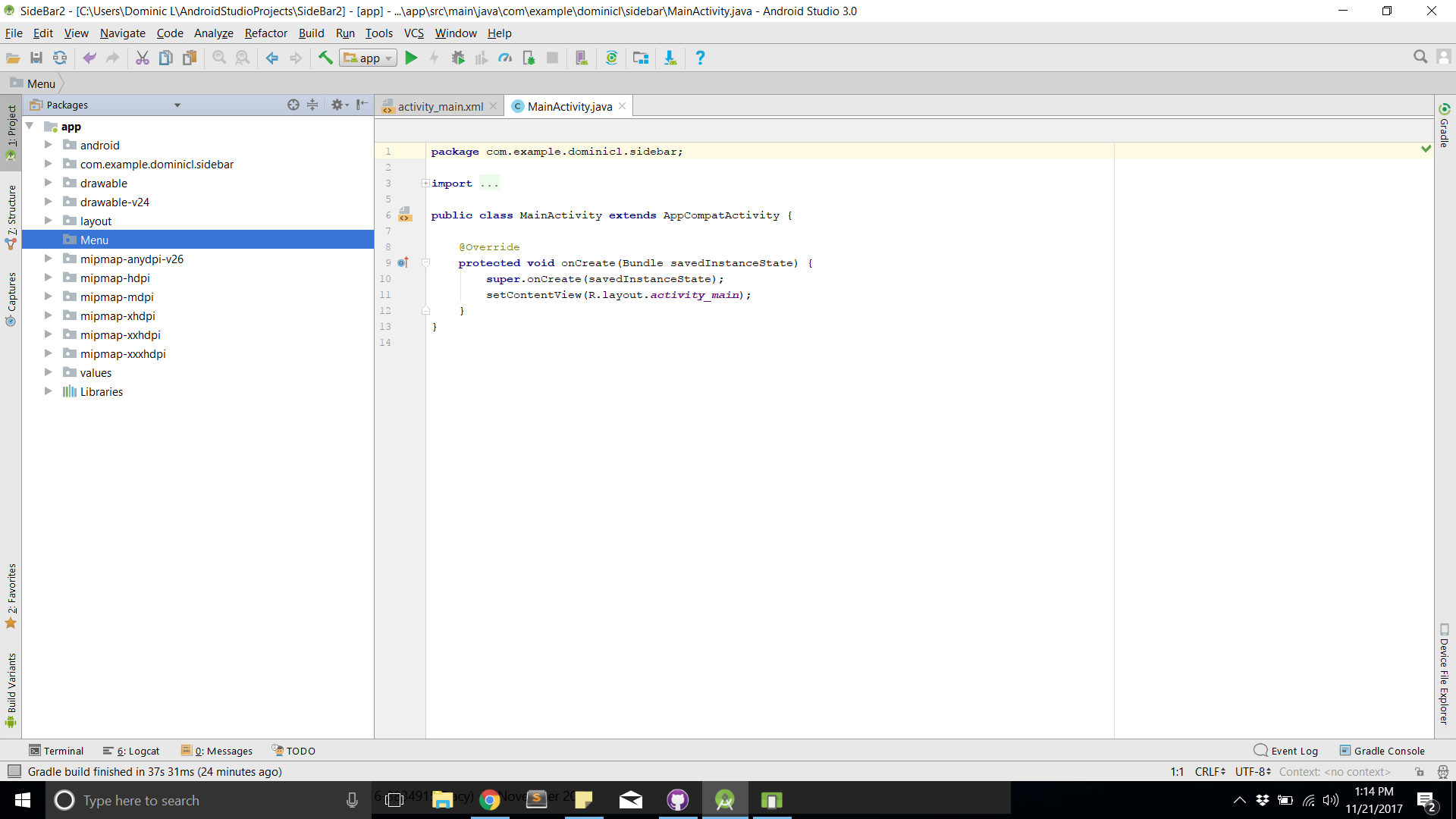Toggle the Structure side panel
This screenshot has height=819, width=1456.
(x=11, y=217)
